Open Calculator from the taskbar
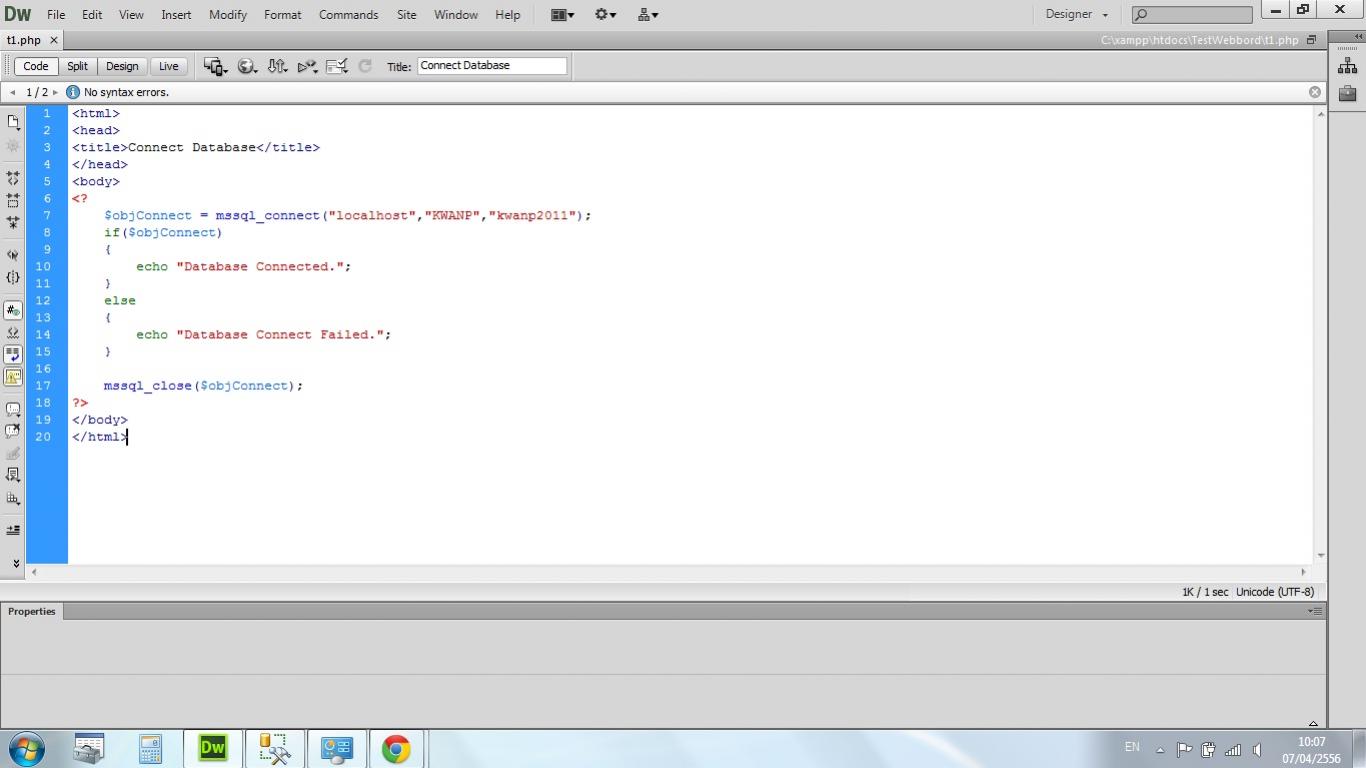Image resolution: width=1366 pixels, height=768 pixels. [x=151, y=749]
